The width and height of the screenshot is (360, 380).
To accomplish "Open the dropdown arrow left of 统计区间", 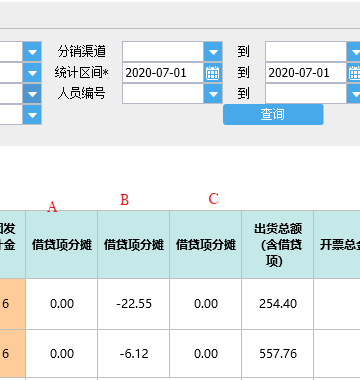I will click(32, 73).
